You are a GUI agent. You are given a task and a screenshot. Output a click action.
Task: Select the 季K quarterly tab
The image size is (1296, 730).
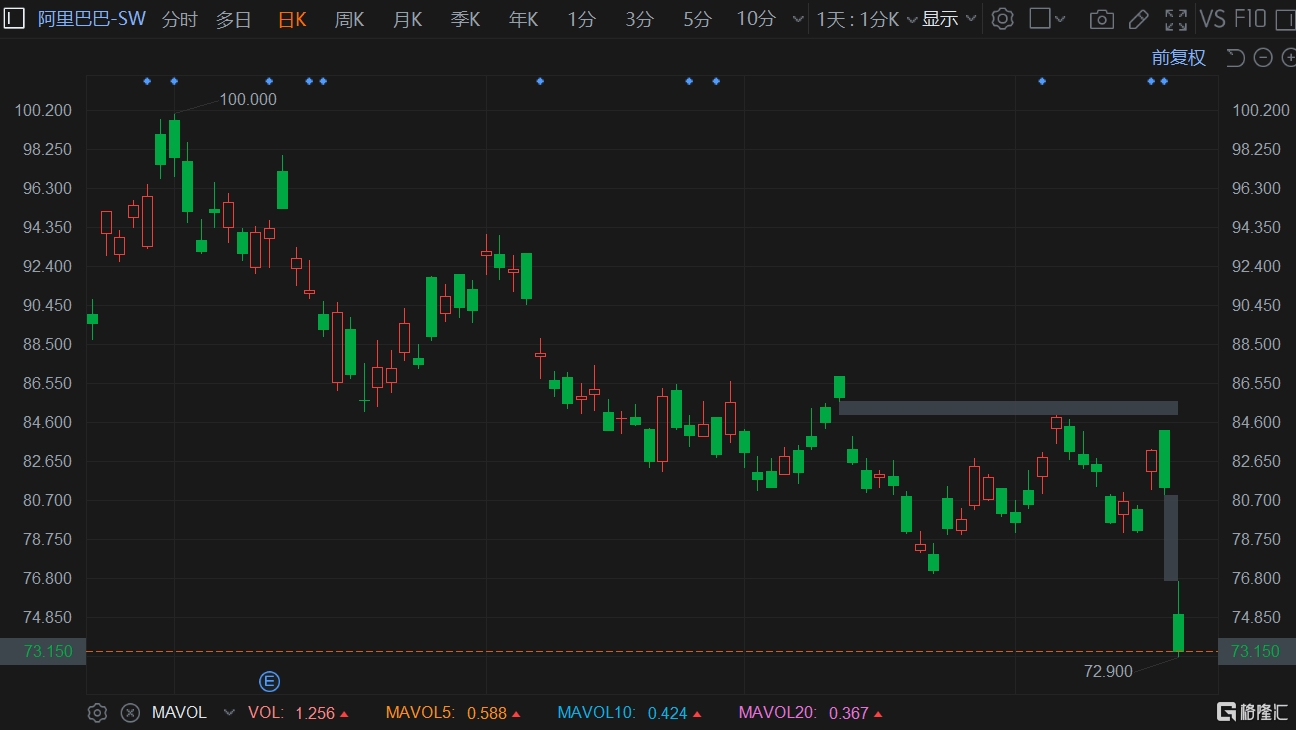click(465, 19)
